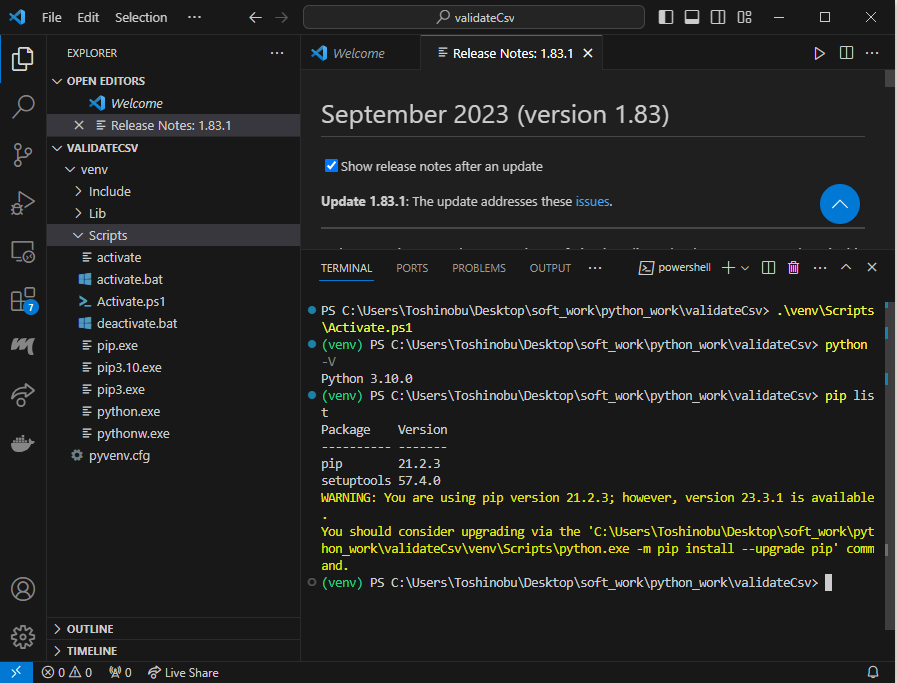
Task: Kill the active terminal
Action: coord(793,268)
